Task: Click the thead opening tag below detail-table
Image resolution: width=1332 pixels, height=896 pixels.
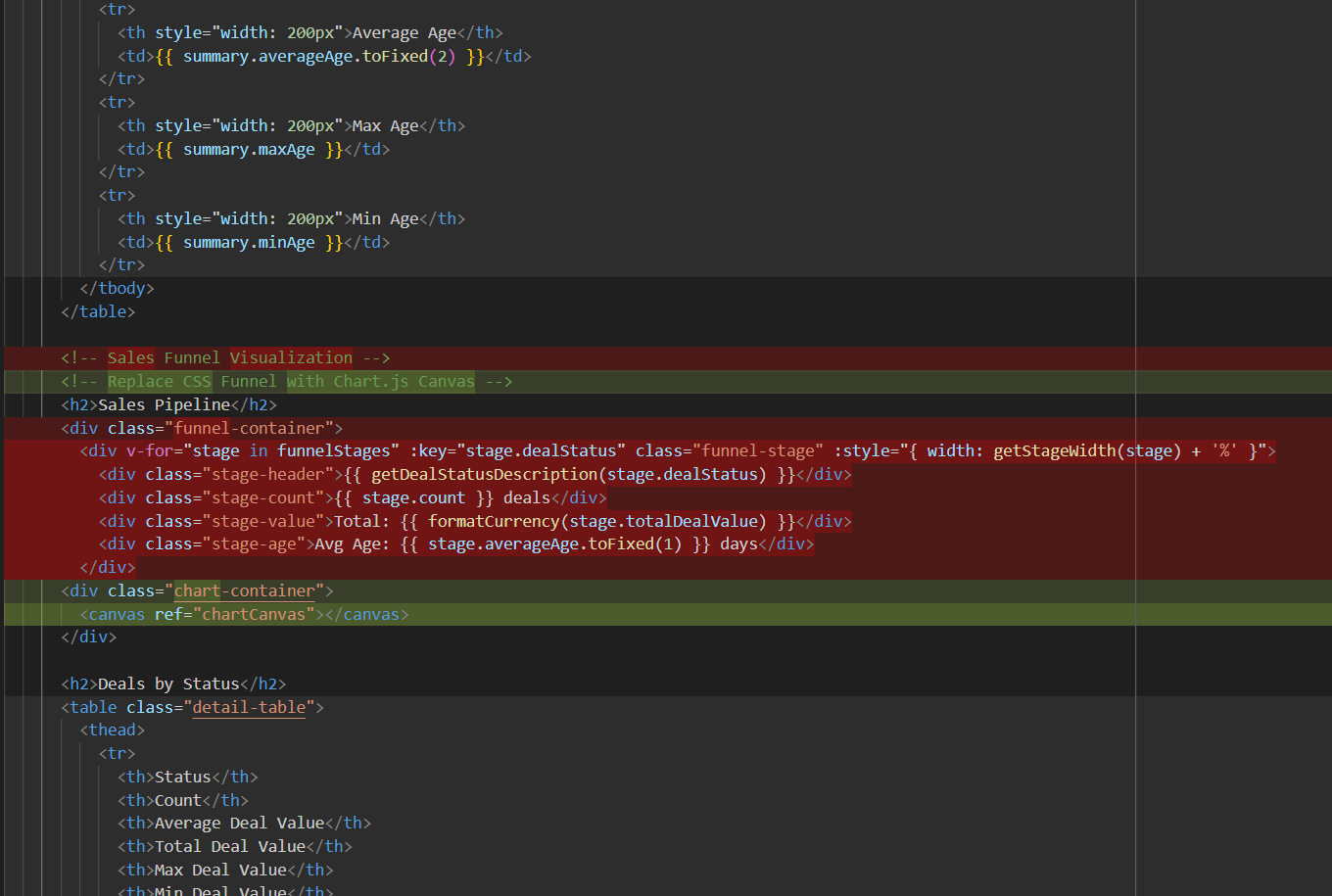Action: coord(112,729)
